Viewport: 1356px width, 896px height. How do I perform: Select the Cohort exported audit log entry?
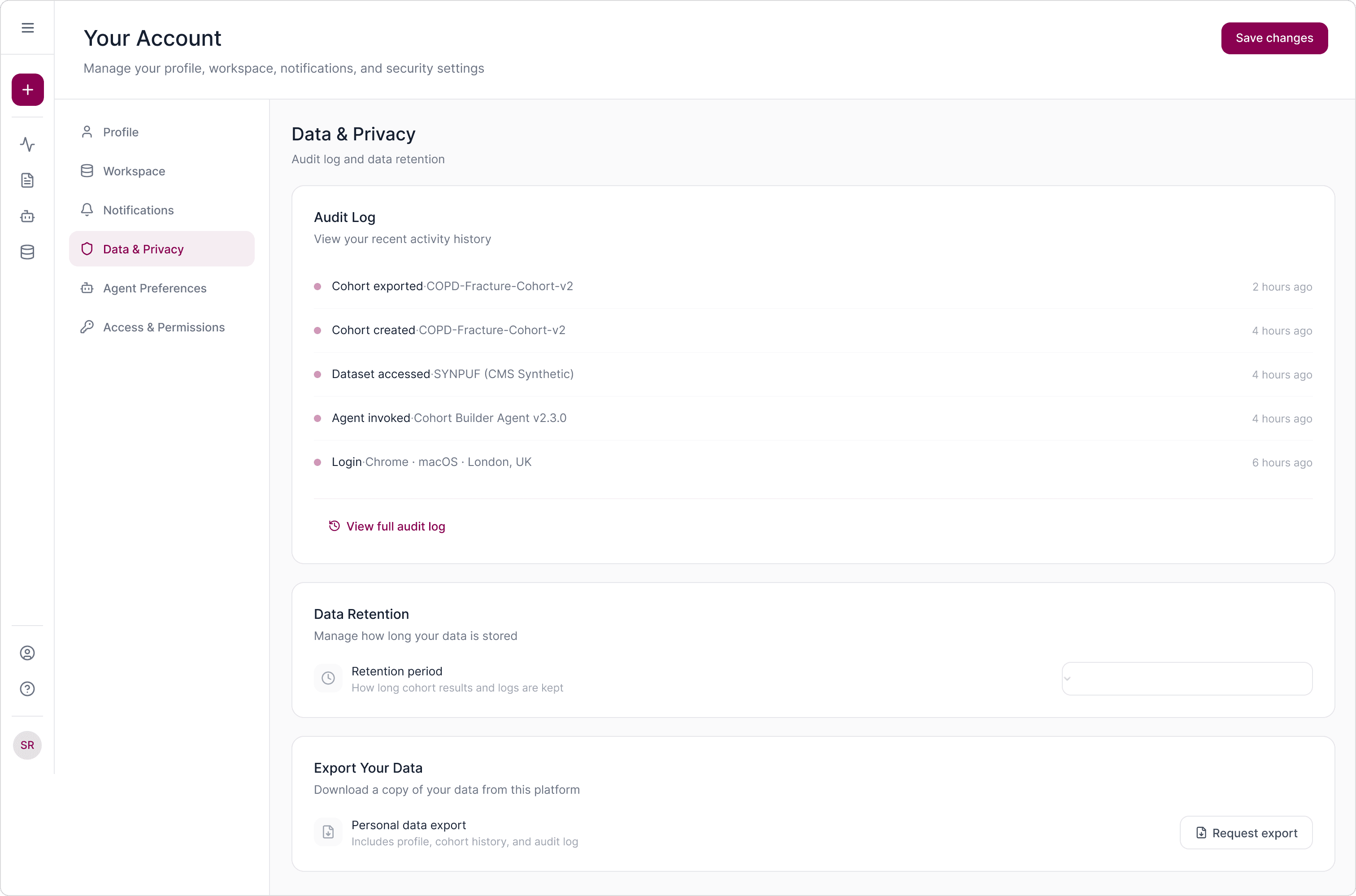pos(813,286)
